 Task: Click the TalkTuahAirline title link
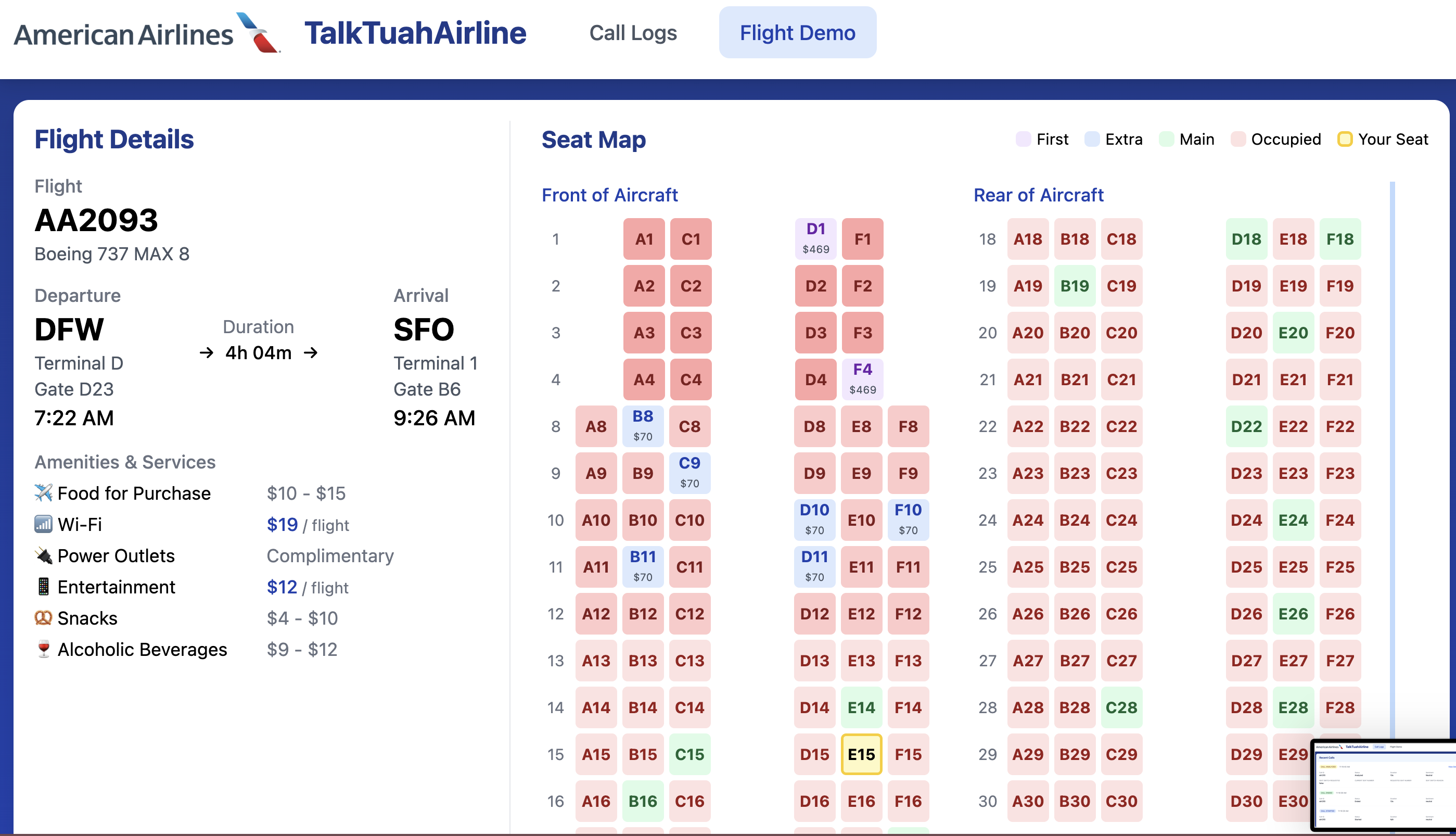415,33
